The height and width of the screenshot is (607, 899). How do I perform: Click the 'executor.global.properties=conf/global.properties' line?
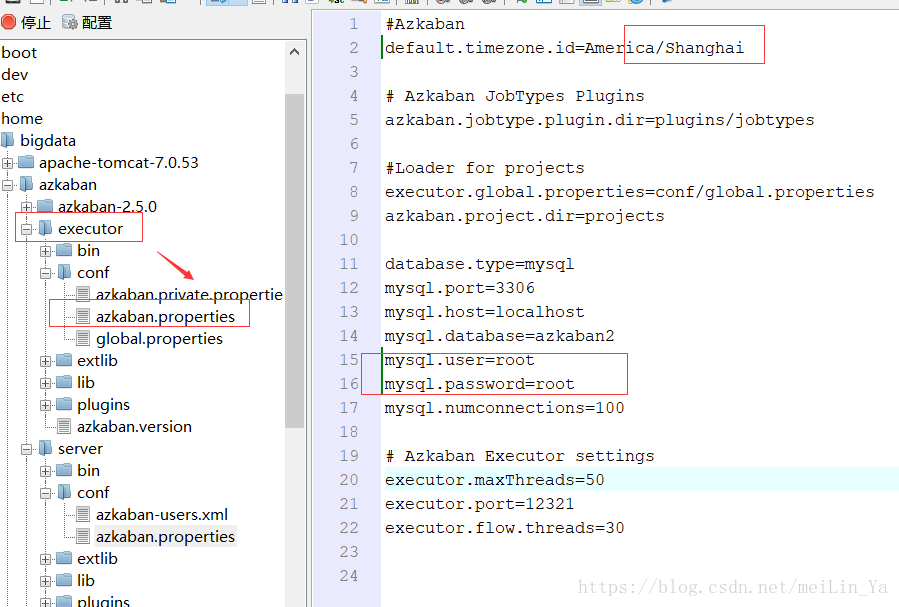630,191
